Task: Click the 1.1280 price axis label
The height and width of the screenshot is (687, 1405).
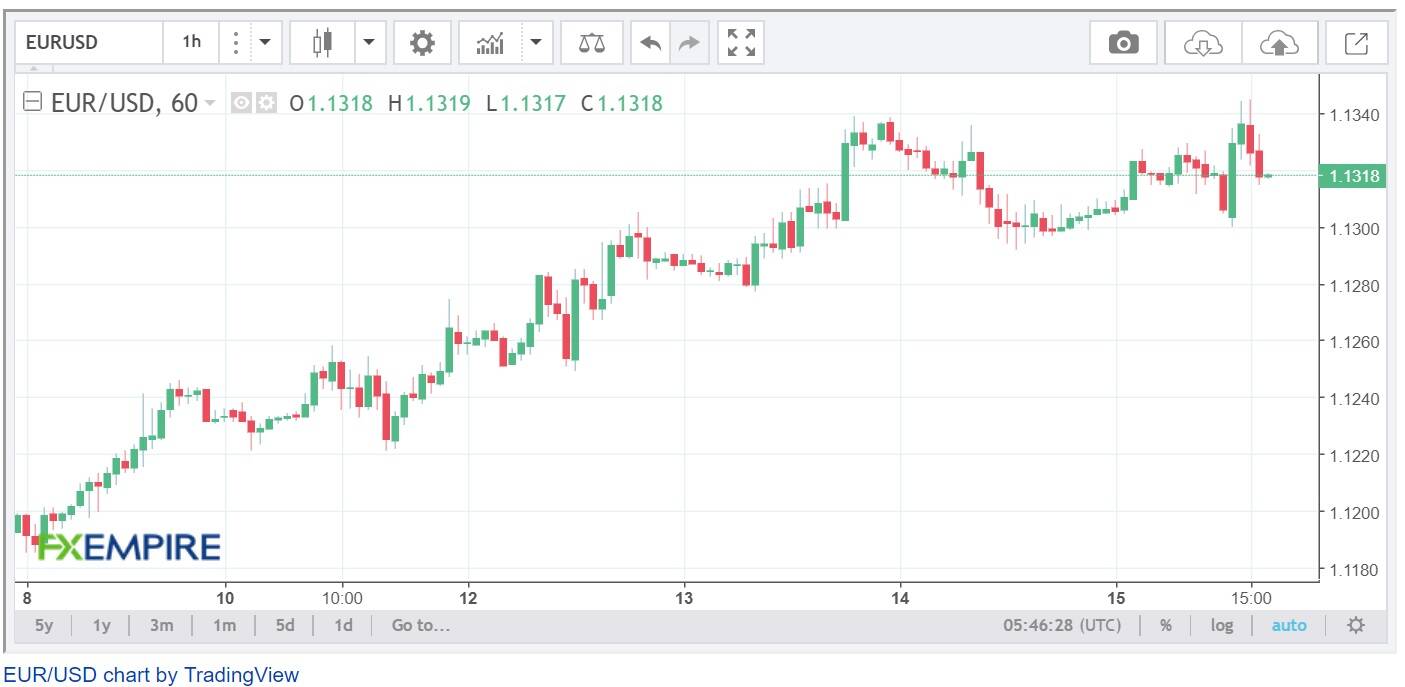Action: click(1354, 286)
